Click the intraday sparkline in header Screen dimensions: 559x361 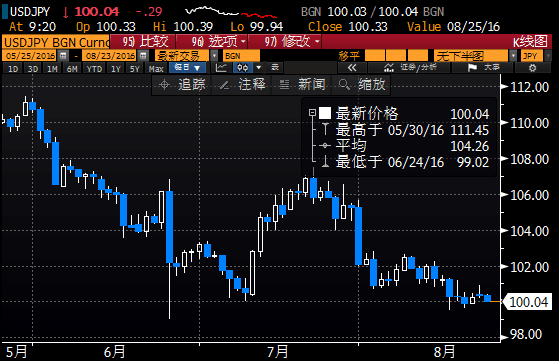coord(231,12)
